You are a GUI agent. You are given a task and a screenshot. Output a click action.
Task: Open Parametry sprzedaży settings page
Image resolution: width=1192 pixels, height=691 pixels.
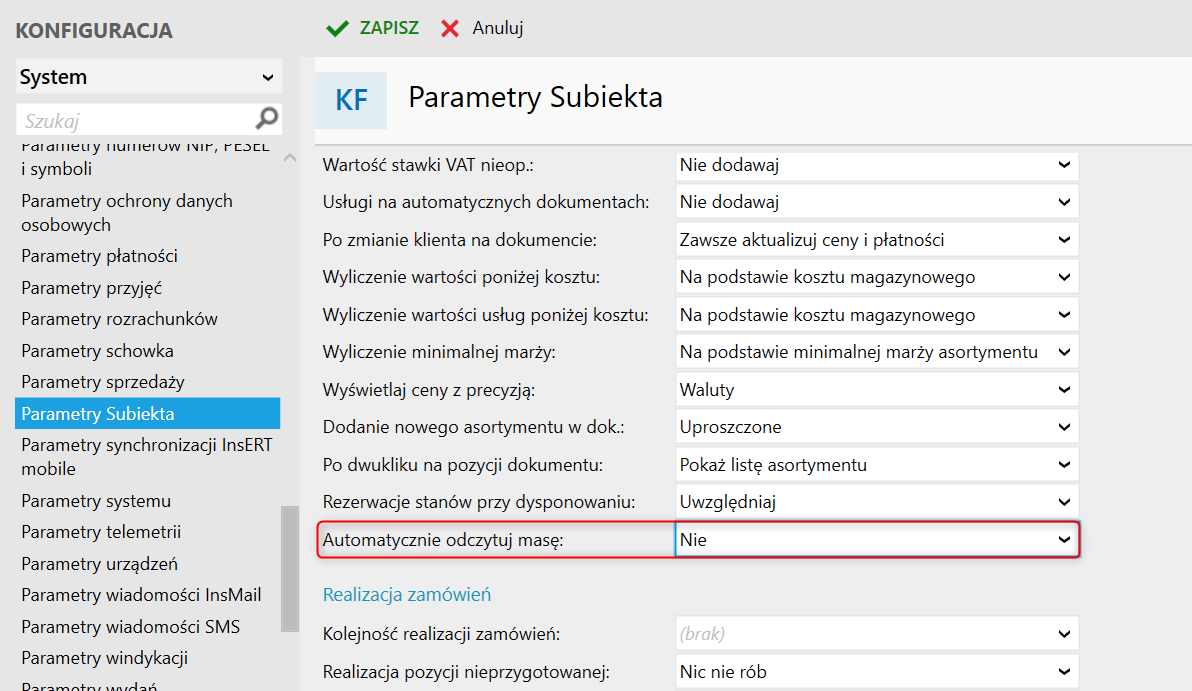point(103,382)
